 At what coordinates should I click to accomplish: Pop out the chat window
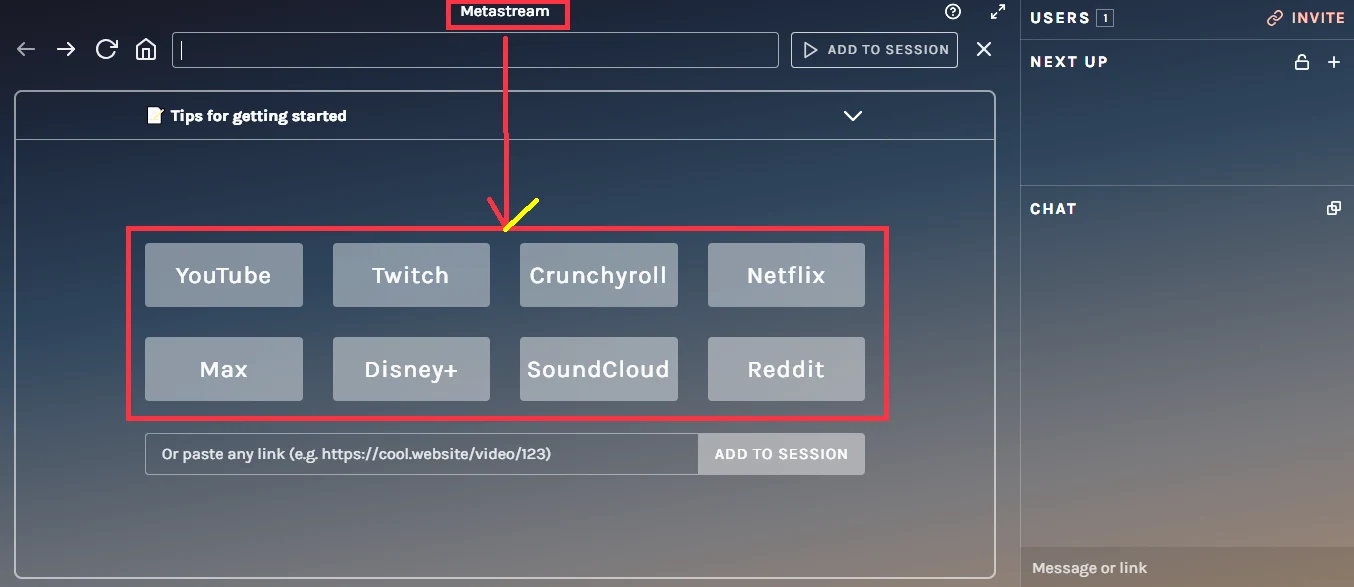click(x=1333, y=209)
